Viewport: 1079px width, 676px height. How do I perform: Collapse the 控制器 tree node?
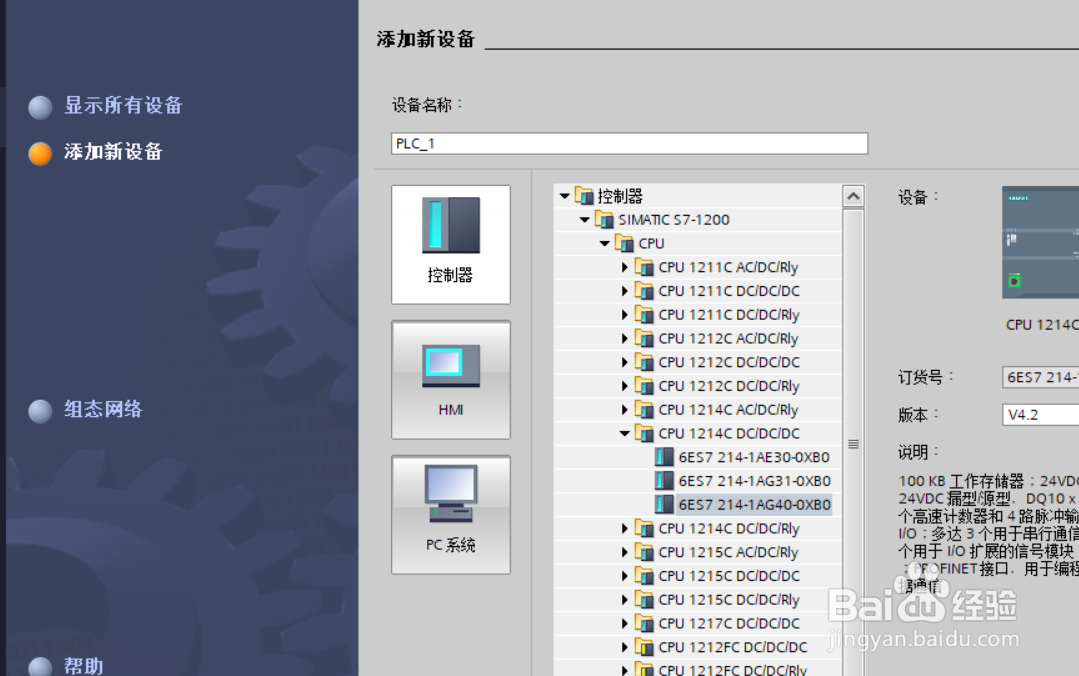564,196
